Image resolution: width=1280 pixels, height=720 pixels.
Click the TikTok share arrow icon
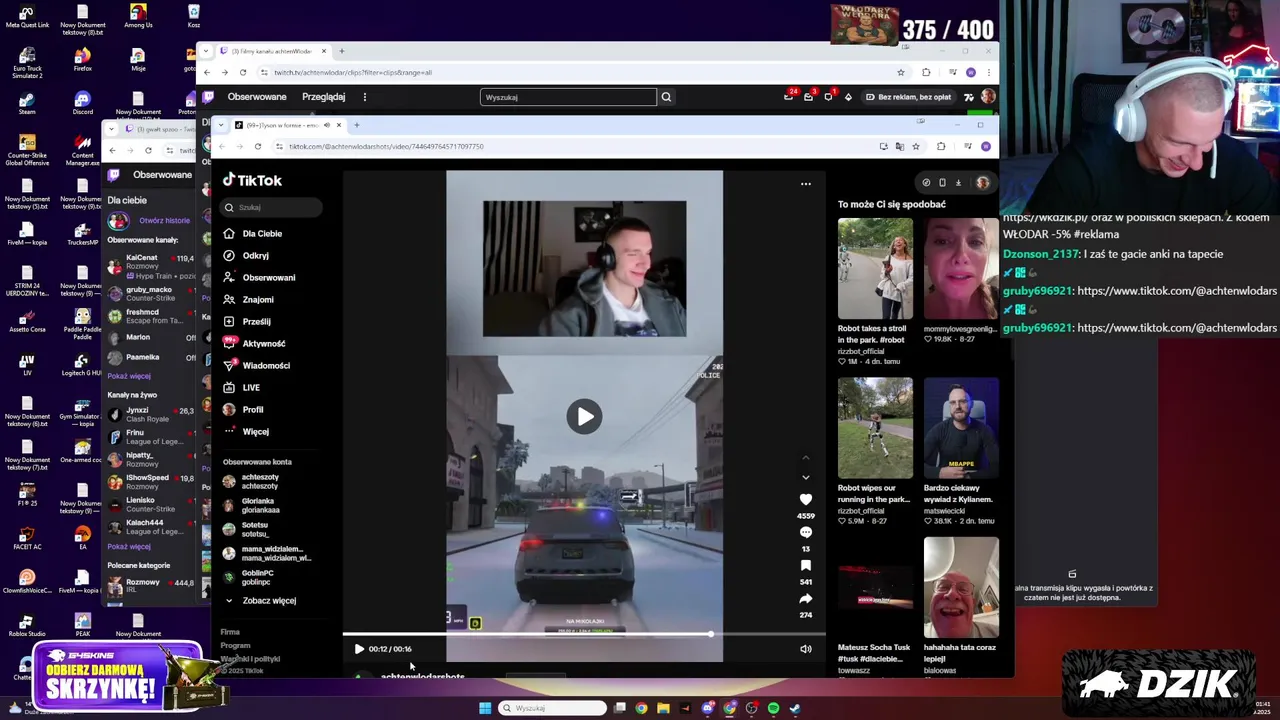pos(806,598)
